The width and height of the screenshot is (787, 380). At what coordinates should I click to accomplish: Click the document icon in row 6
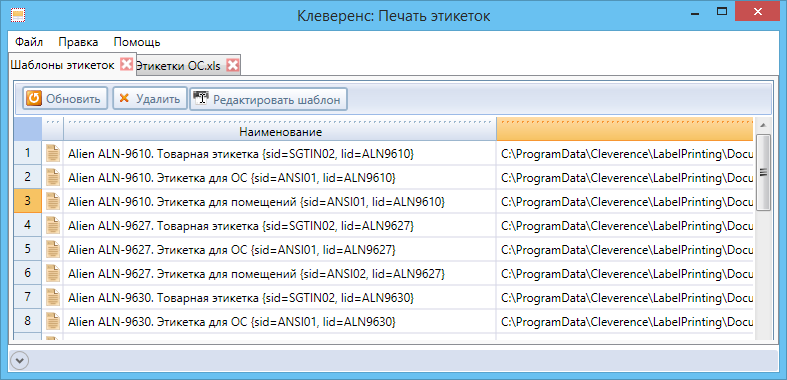(52, 274)
